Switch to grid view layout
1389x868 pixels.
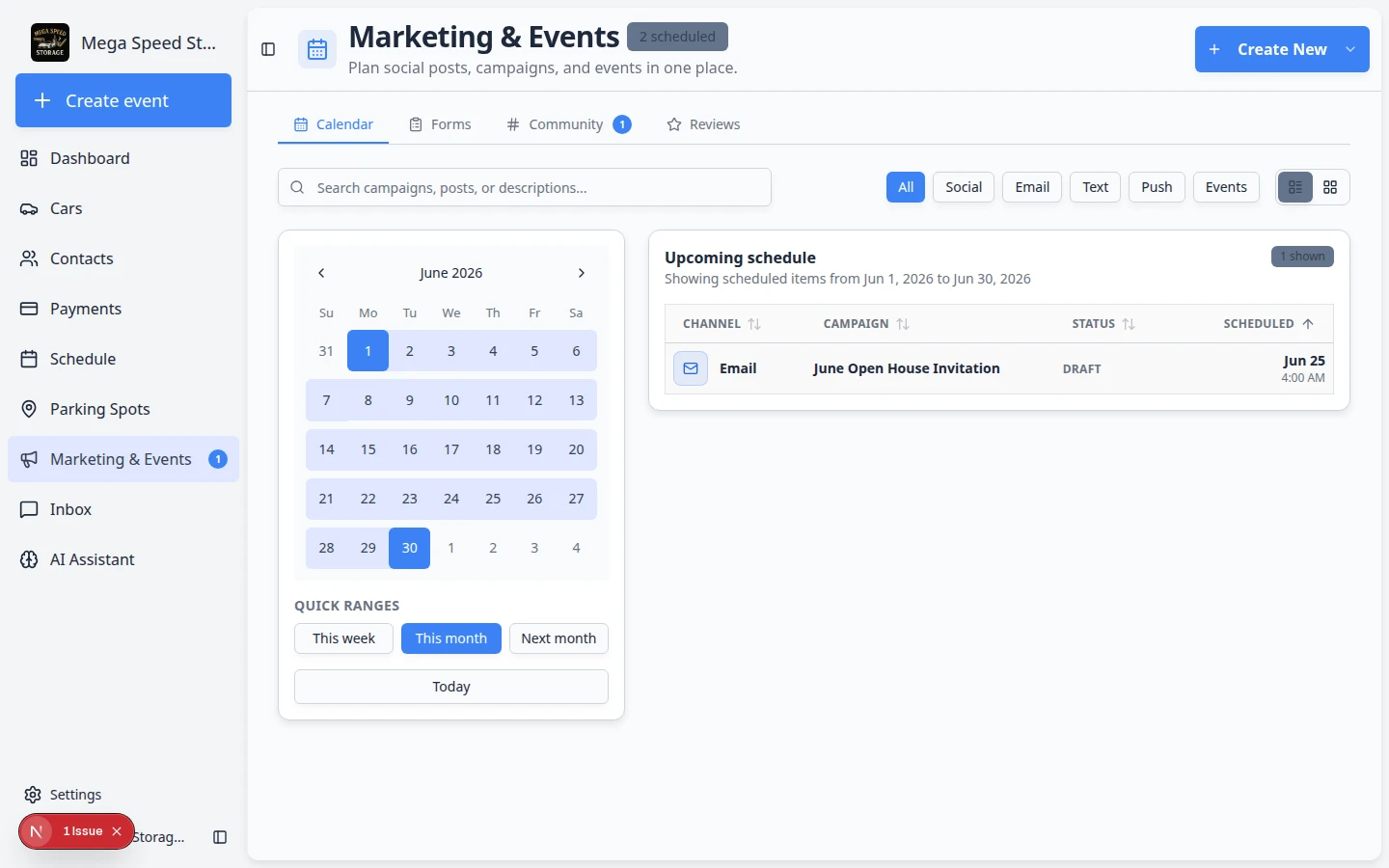coord(1330,187)
